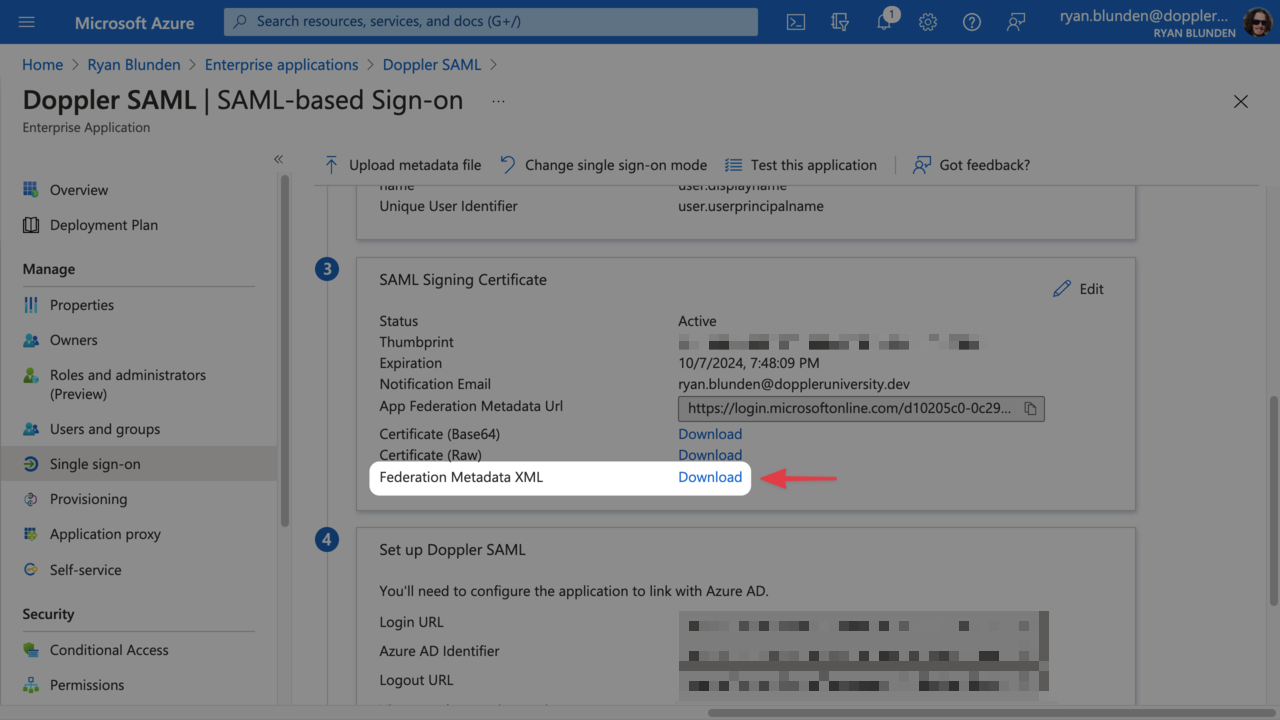Click the Set up Doppler SAML heading

click(452, 549)
